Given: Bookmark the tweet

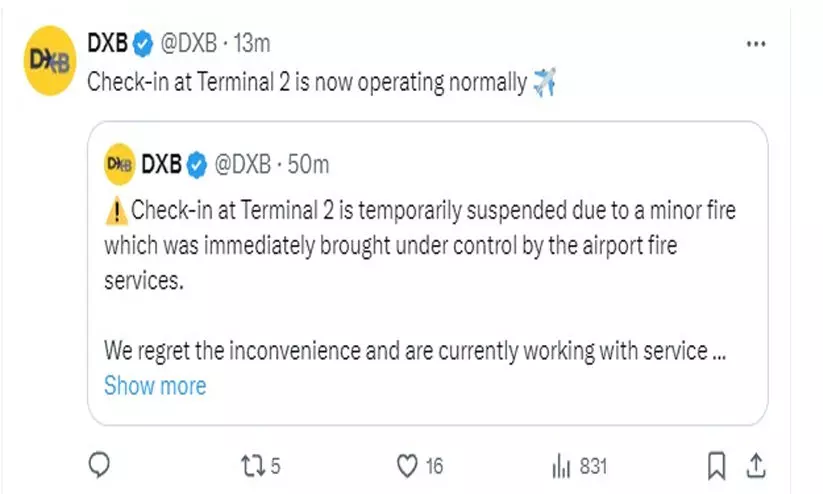Looking at the screenshot, I should coord(717,465).
